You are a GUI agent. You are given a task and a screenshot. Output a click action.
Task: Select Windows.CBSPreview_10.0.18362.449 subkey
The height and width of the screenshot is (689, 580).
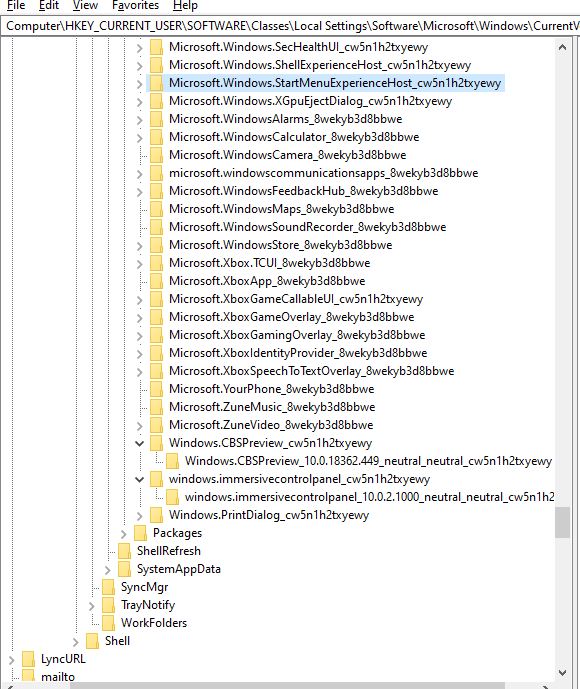368,461
